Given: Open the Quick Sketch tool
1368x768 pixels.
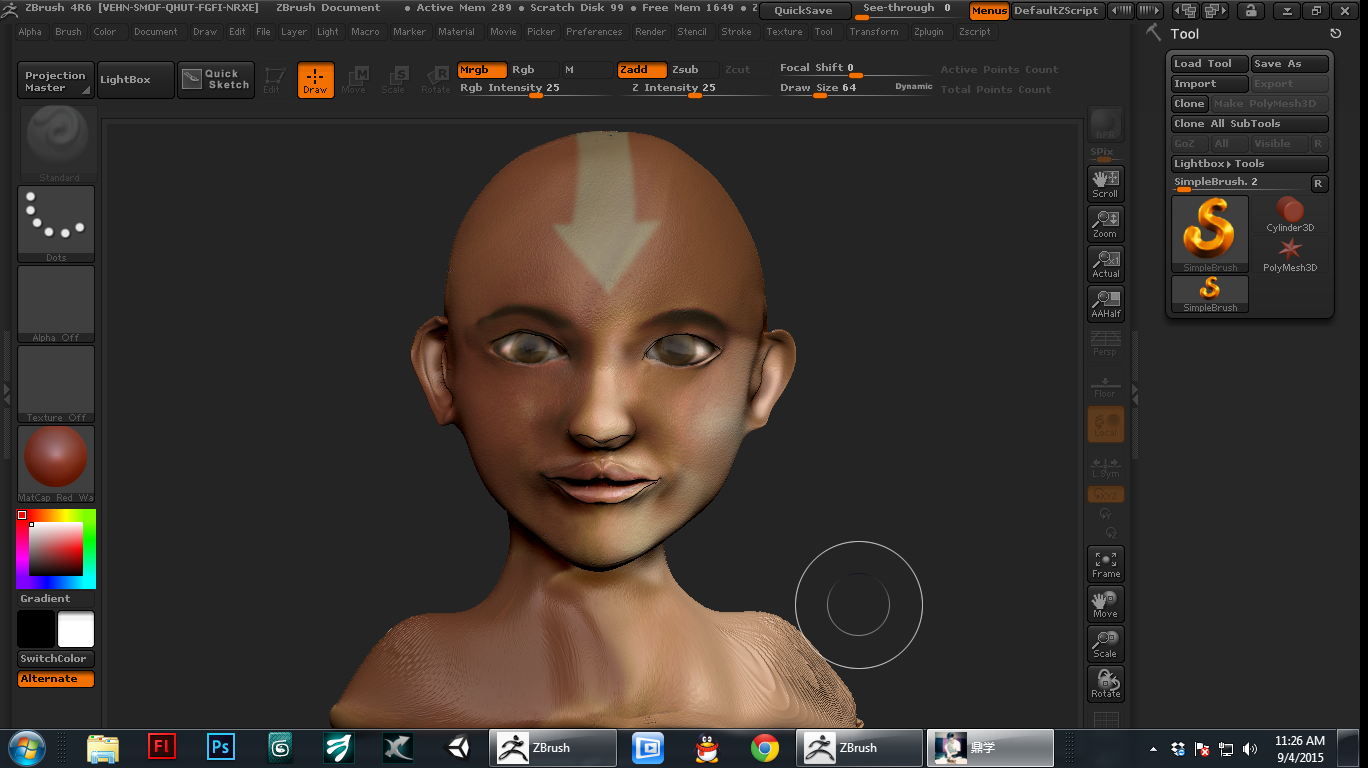Looking at the screenshot, I should pyautogui.click(x=216, y=80).
